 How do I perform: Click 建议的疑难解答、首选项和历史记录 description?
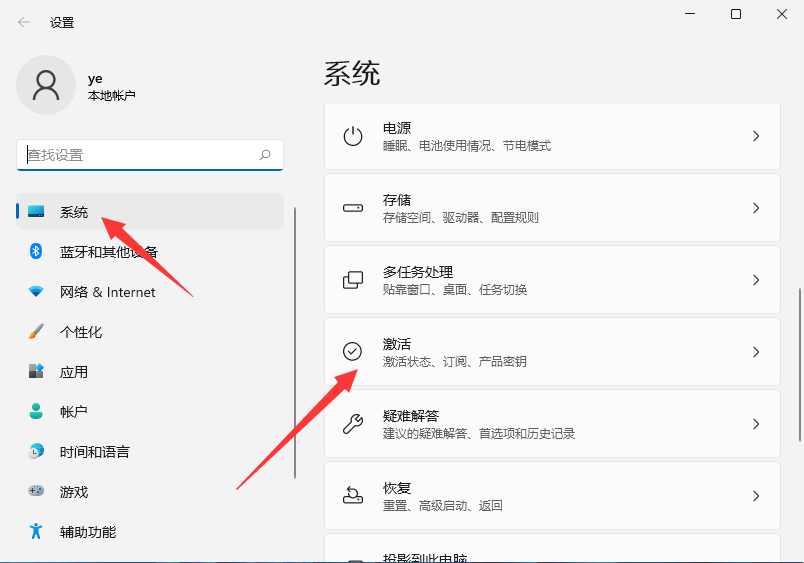pyautogui.click(x=478, y=434)
